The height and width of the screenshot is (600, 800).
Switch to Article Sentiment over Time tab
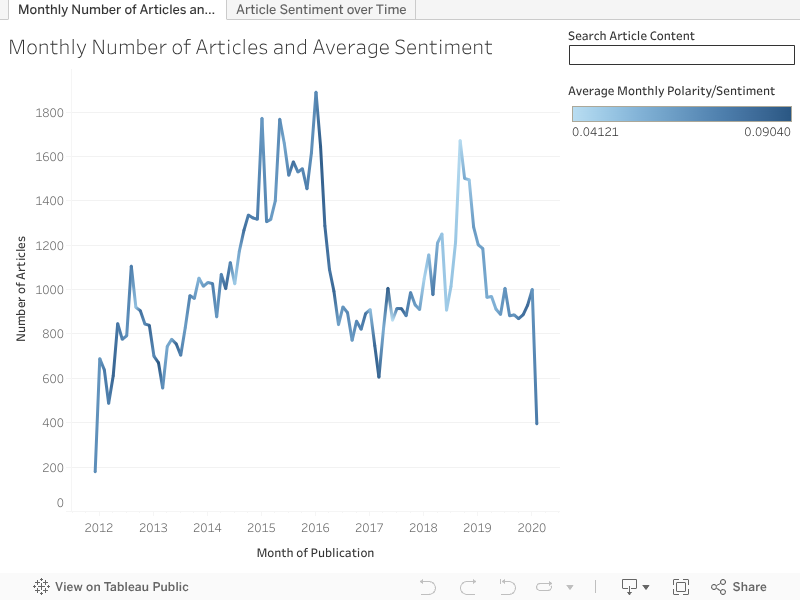click(x=321, y=9)
